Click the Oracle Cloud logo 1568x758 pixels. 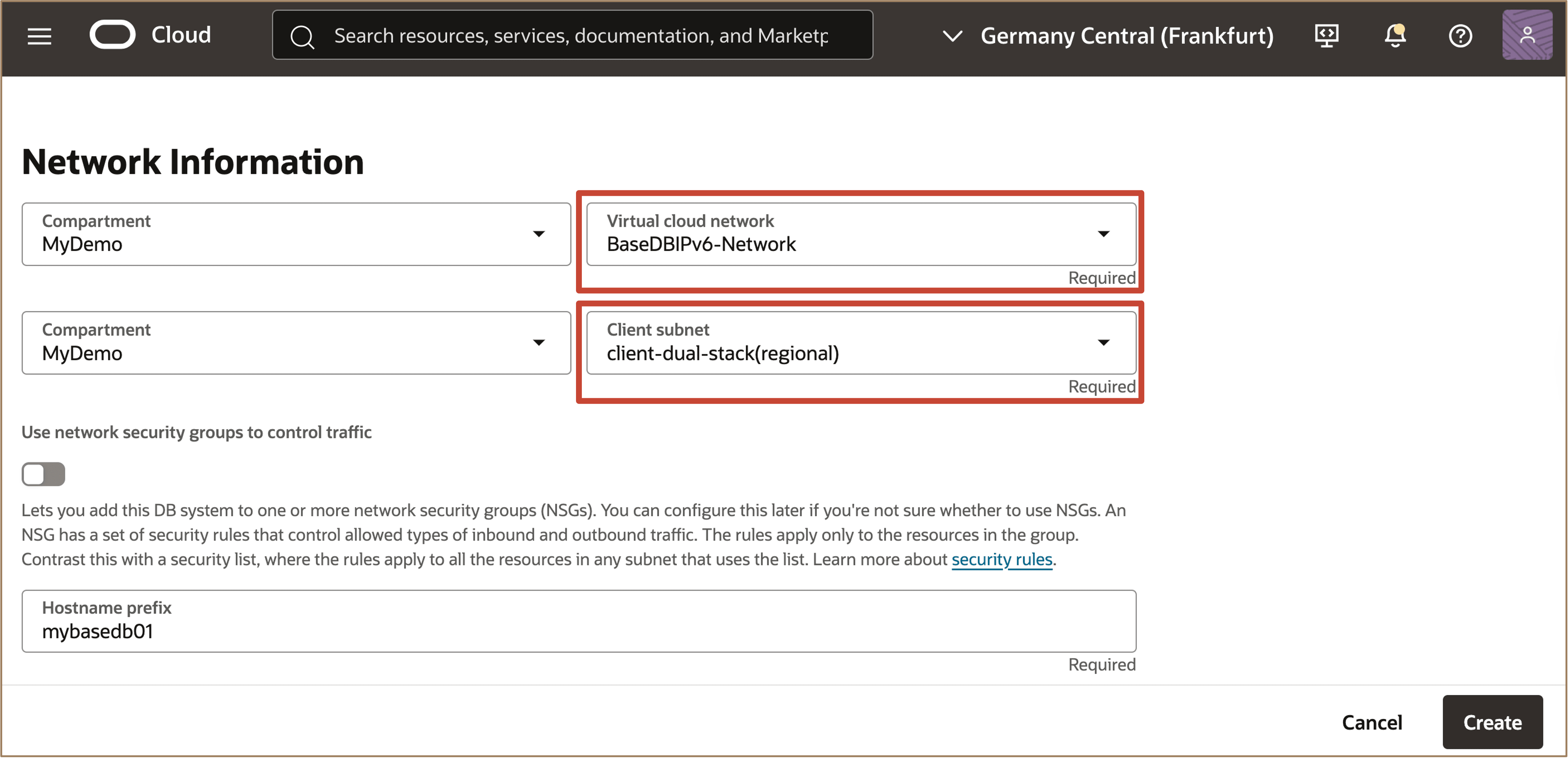113,35
